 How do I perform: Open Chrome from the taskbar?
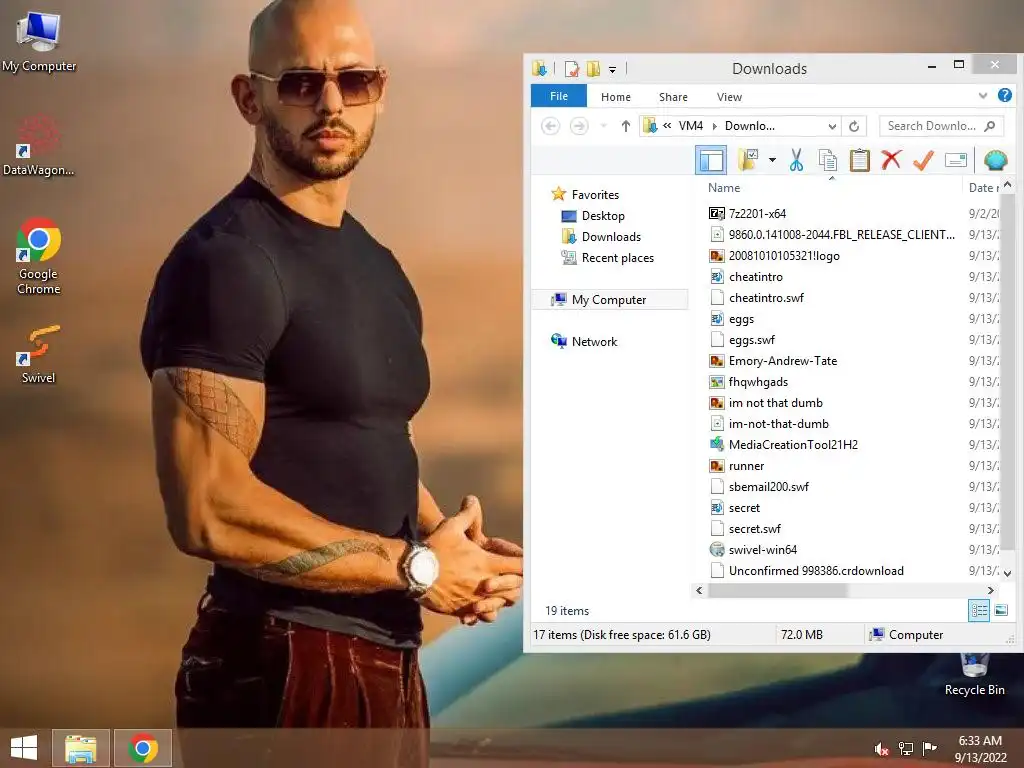coord(143,748)
